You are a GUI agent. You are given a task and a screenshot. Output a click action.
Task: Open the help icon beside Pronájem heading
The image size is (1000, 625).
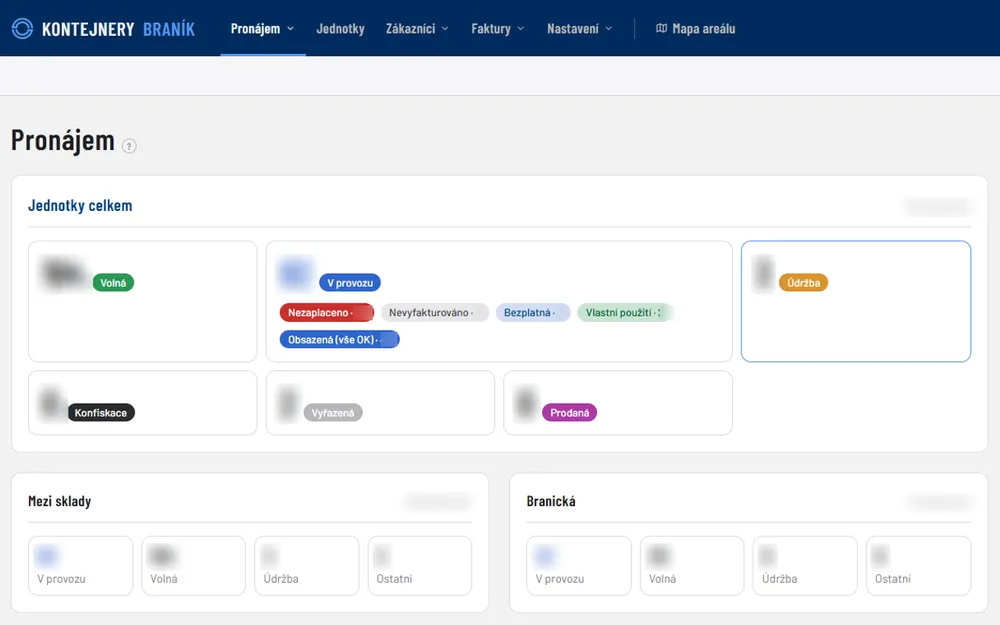click(x=129, y=146)
